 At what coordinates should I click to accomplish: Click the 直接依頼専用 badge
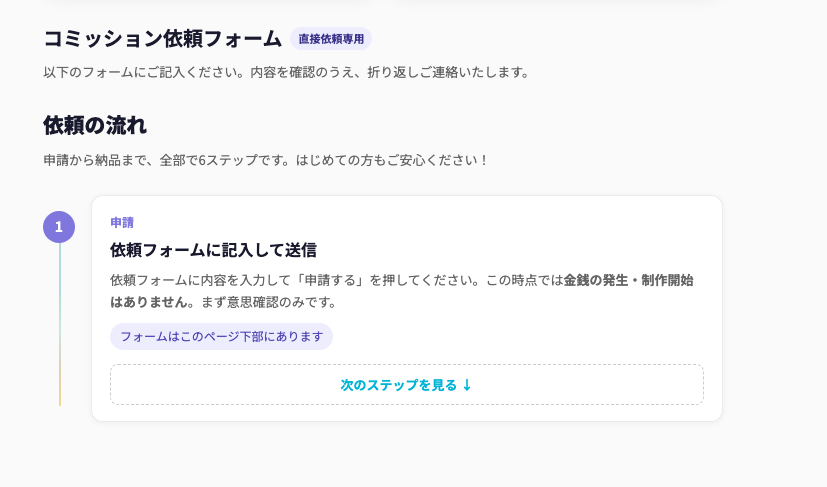pyautogui.click(x=331, y=39)
